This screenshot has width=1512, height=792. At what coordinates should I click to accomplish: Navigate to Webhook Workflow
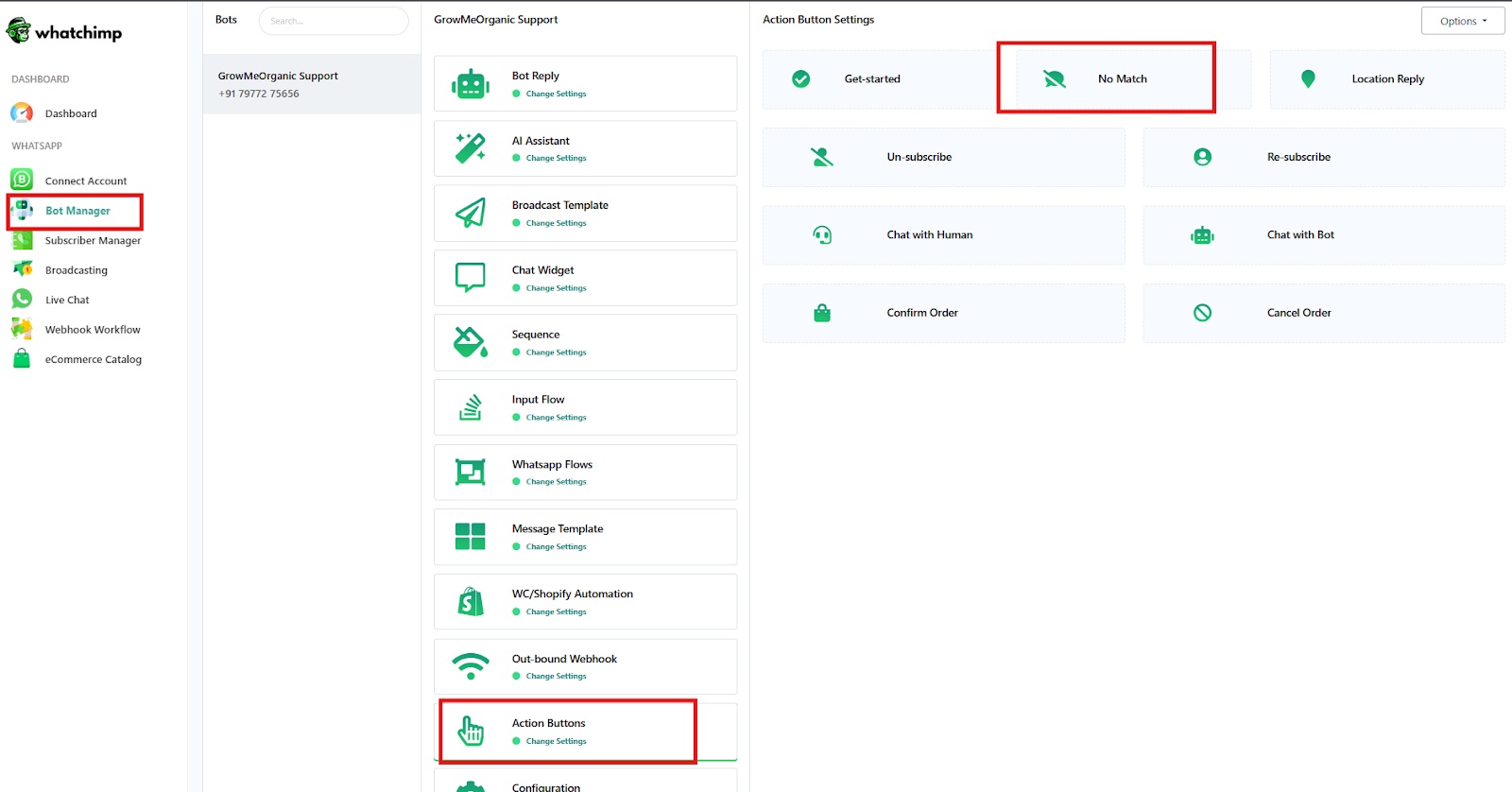point(93,330)
